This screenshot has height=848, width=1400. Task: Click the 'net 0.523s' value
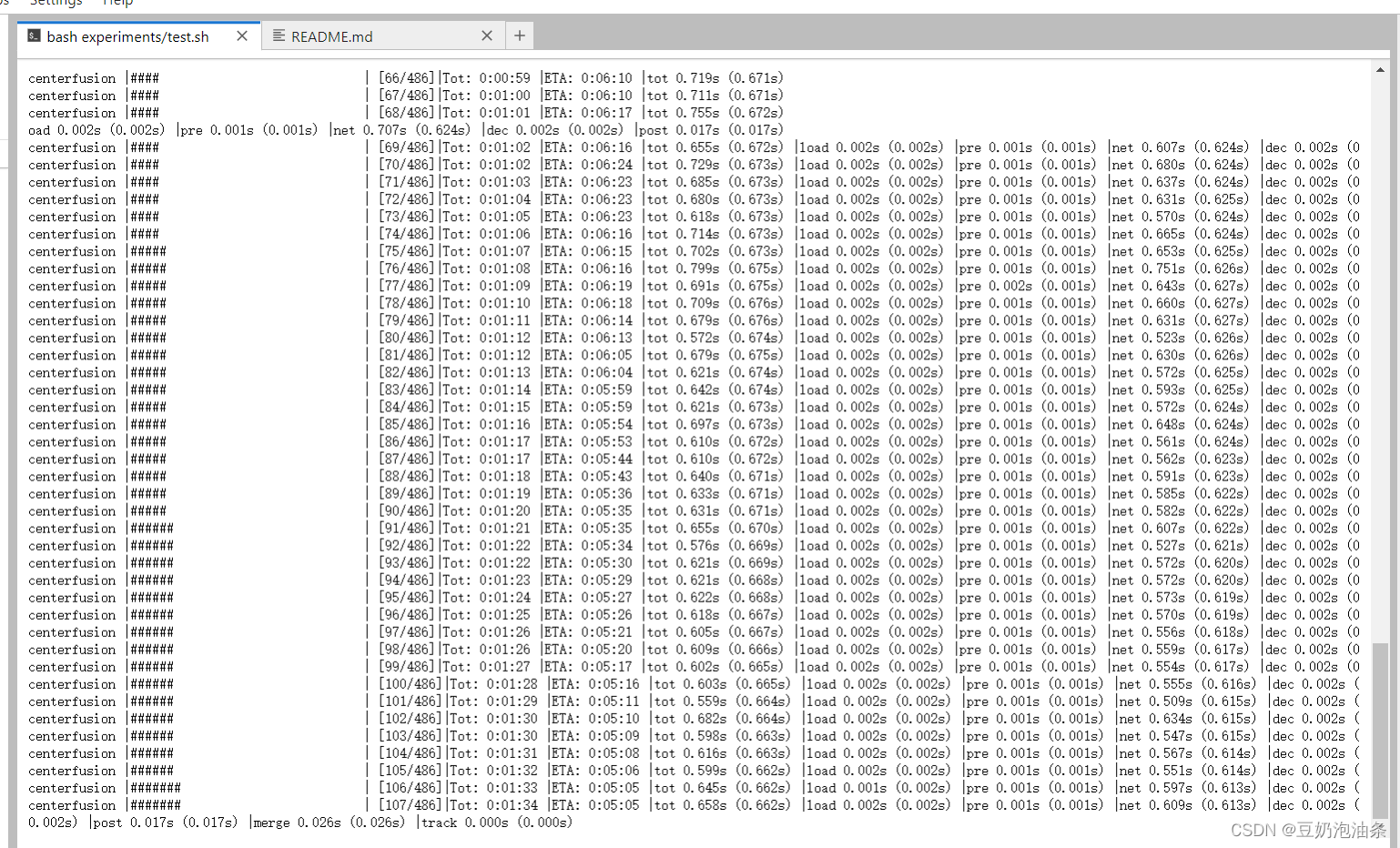click(1149, 338)
